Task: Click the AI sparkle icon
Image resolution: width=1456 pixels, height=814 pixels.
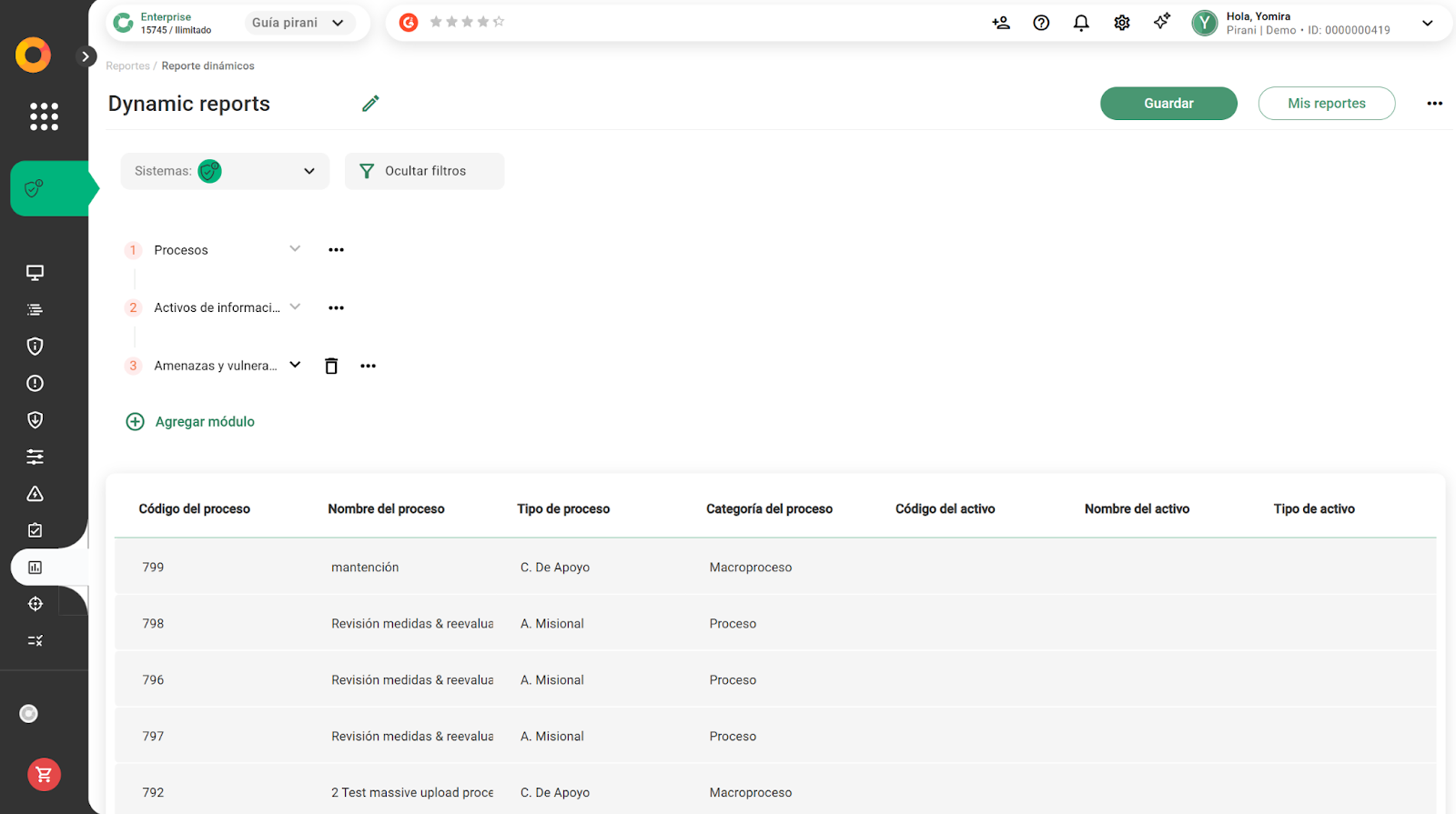Action: click(1162, 22)
